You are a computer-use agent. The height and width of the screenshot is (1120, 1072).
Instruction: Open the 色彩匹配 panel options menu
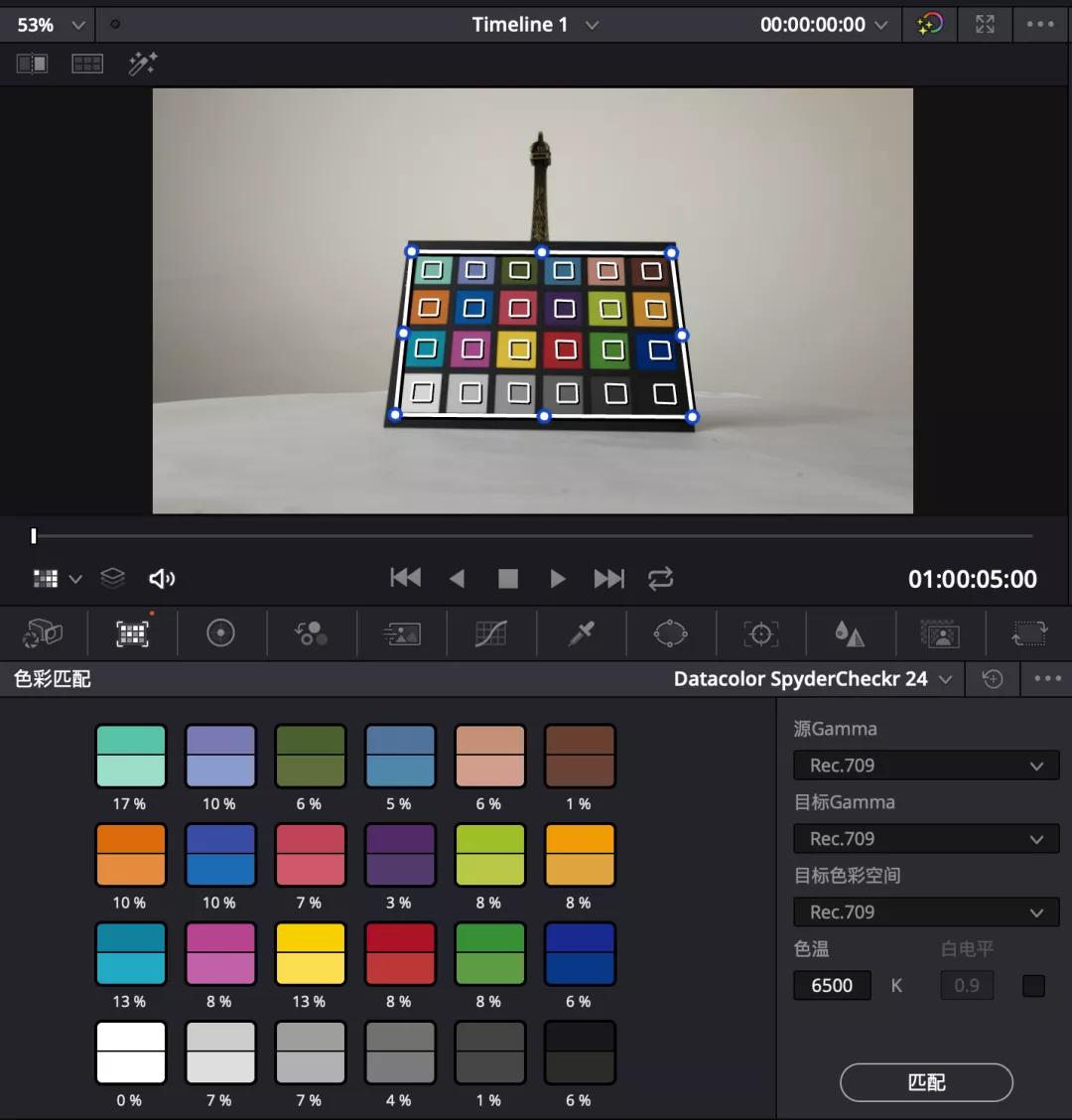(x=1047, y=679)
